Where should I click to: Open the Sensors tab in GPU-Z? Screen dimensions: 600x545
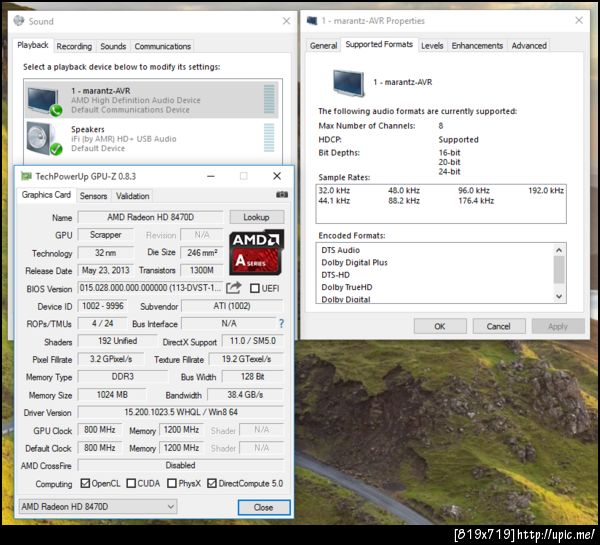(x=93, y=196)
